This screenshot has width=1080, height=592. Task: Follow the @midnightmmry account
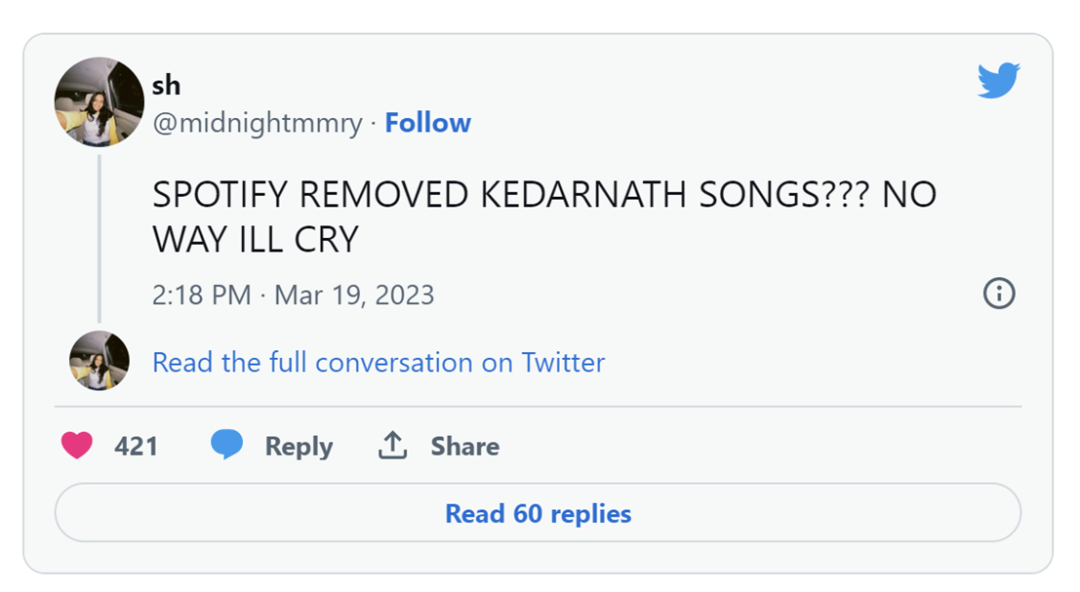pos(428,123)
